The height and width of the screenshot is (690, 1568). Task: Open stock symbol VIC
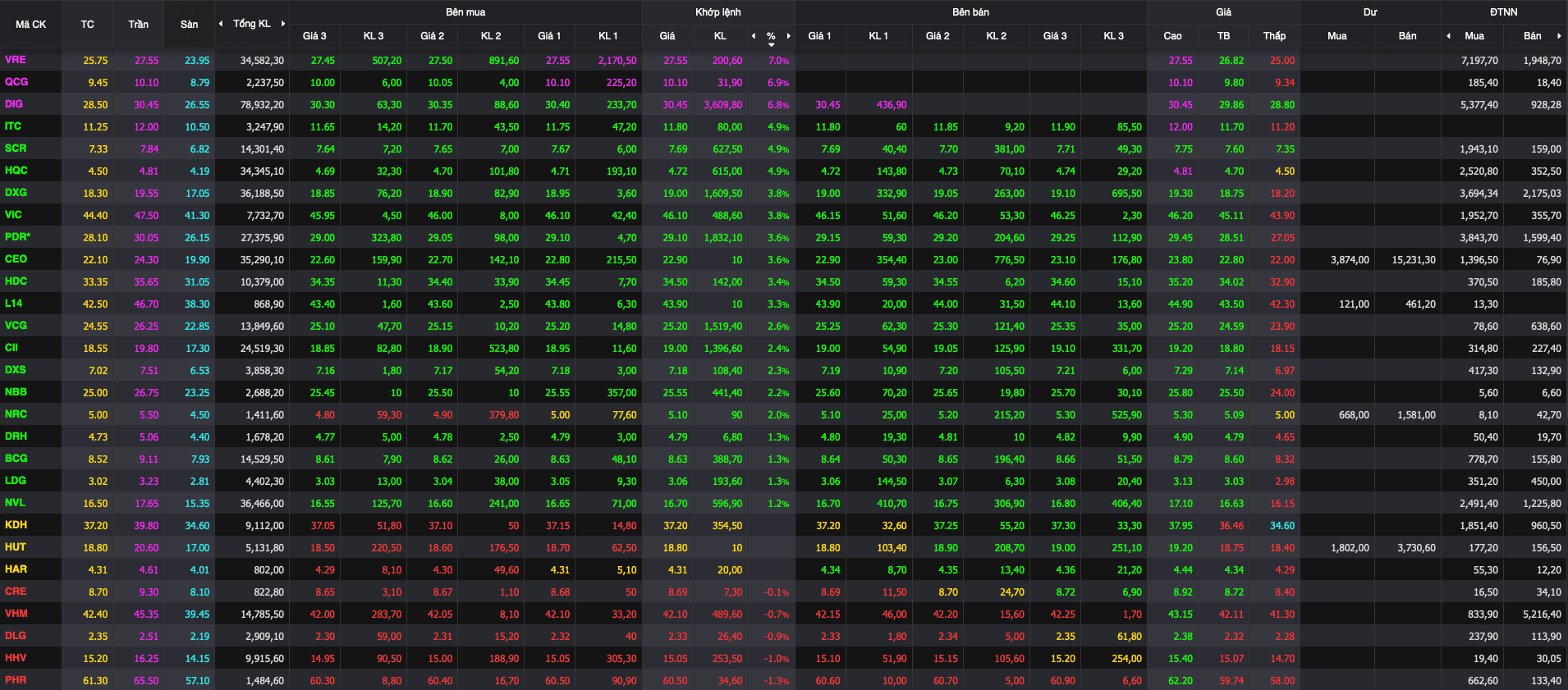[13, 215]
